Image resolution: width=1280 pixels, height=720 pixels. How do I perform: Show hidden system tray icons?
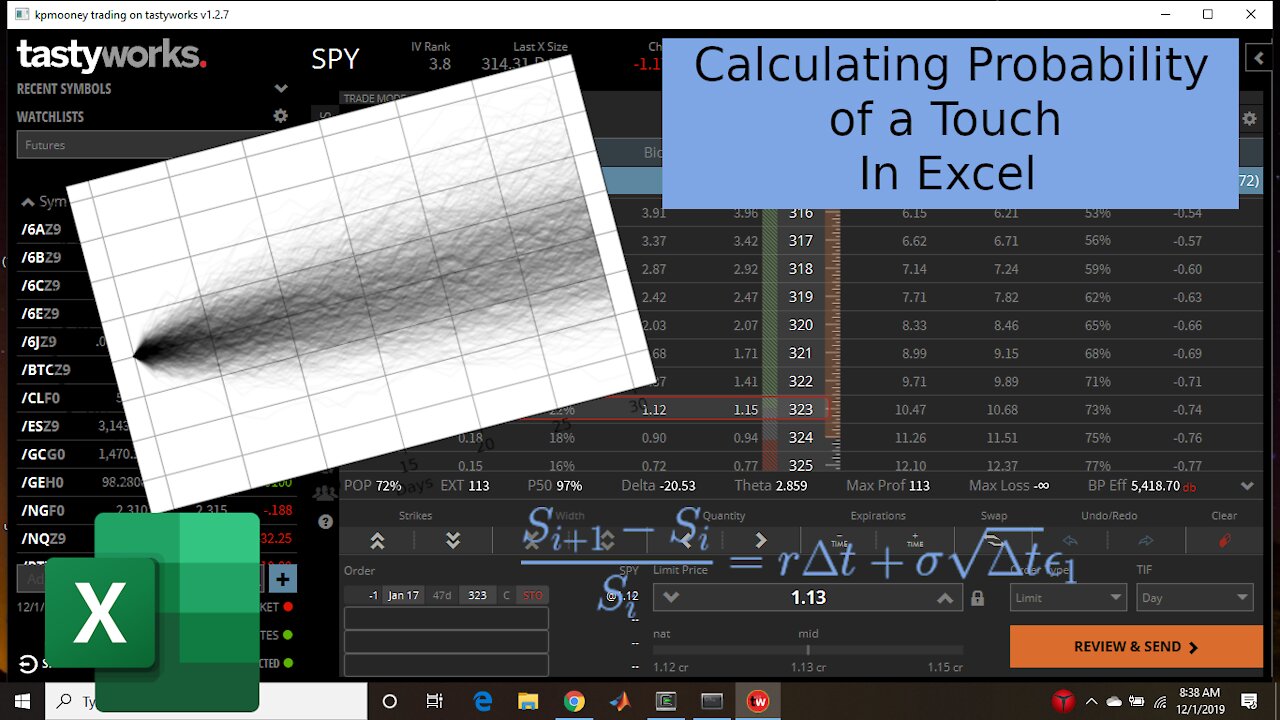tap(1091, 701)
